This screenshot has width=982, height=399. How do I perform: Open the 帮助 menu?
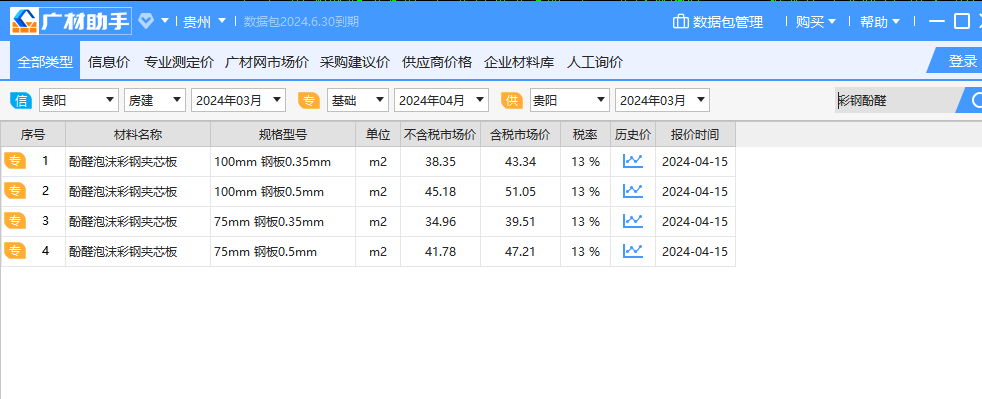click(879, 22)
